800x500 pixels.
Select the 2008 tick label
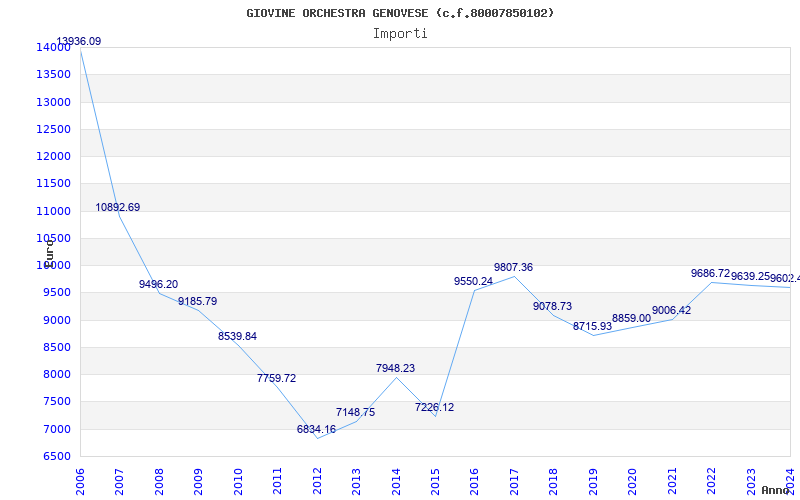tap(159, 482)
